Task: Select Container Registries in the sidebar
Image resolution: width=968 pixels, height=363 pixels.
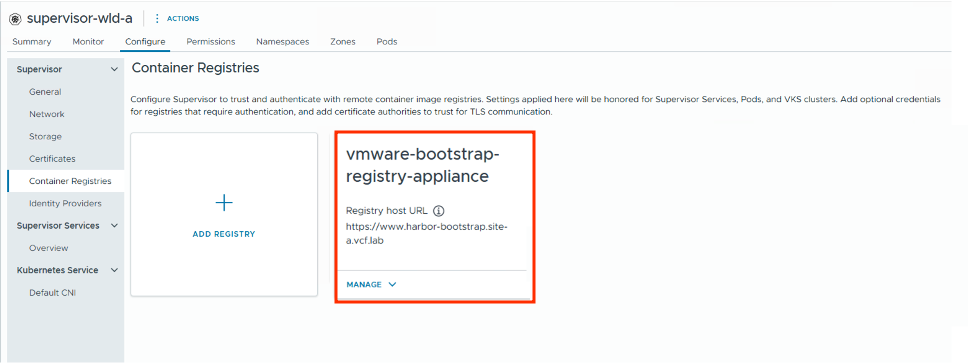Action: click(x=66, y=181)
